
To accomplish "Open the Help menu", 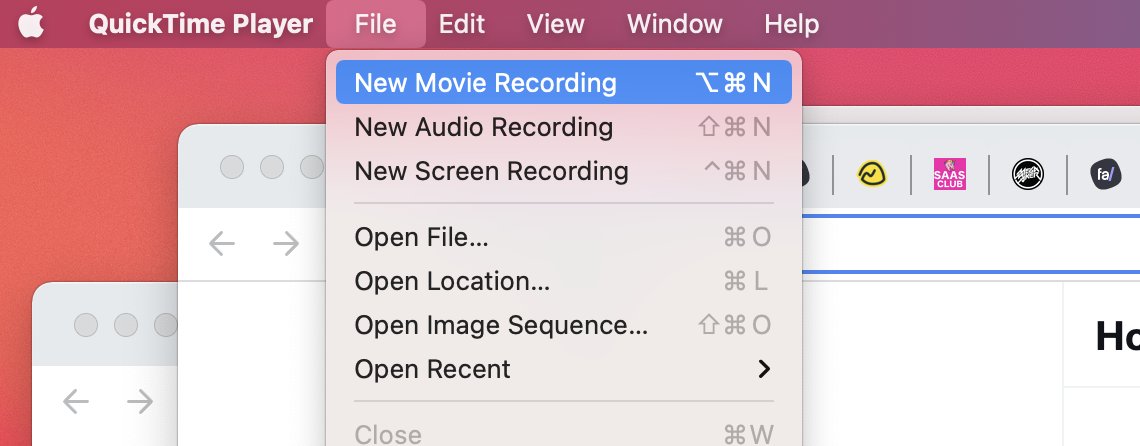I will click(x=791, y=23).
